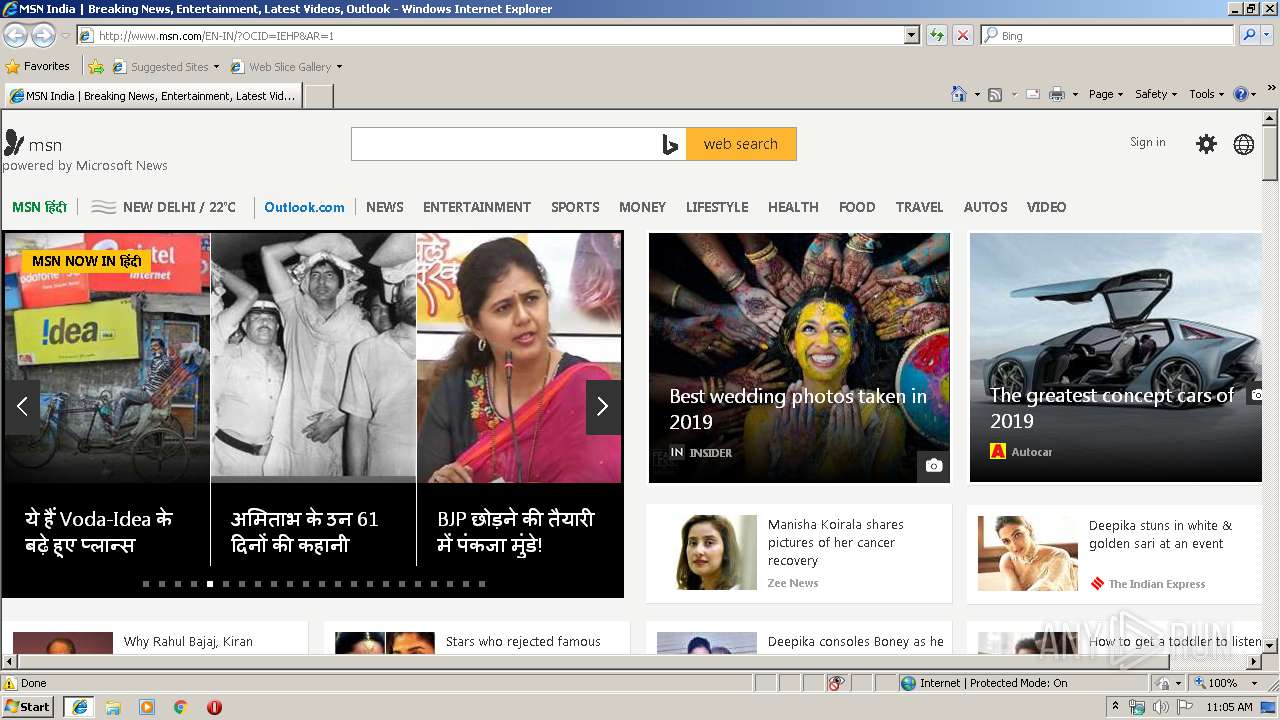The width and height of the screenshot is (1280, 720).
Task: Open the Tools menu dropdown
Action: [1207, 94]
